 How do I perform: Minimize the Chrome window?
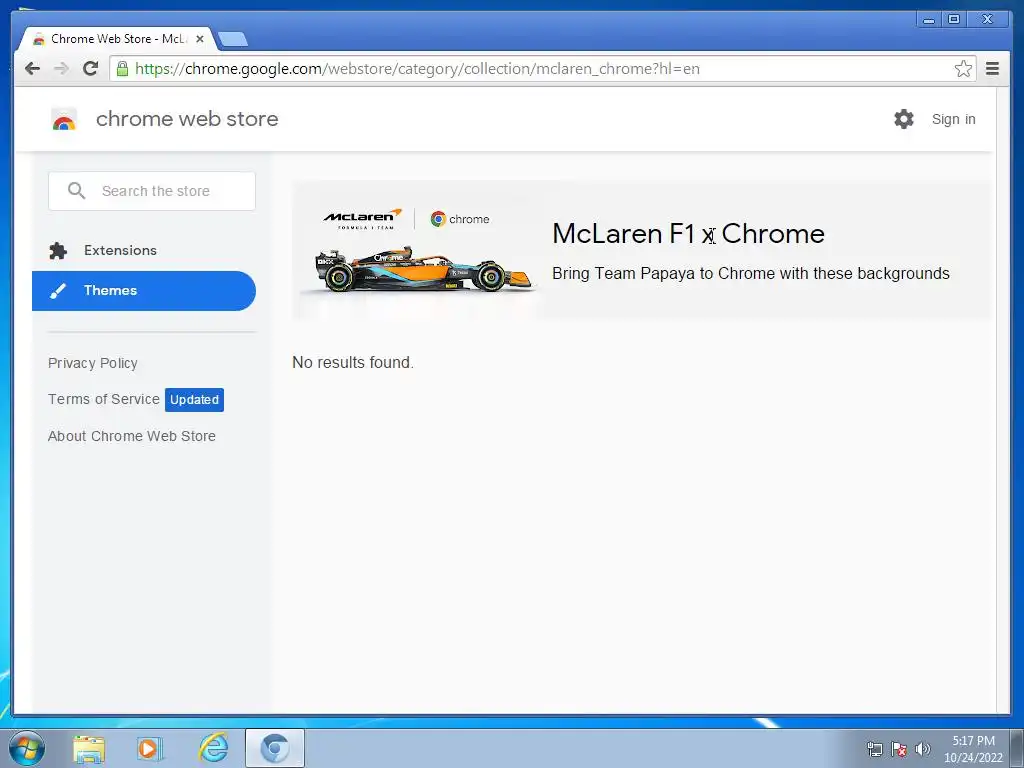(929, 20)
